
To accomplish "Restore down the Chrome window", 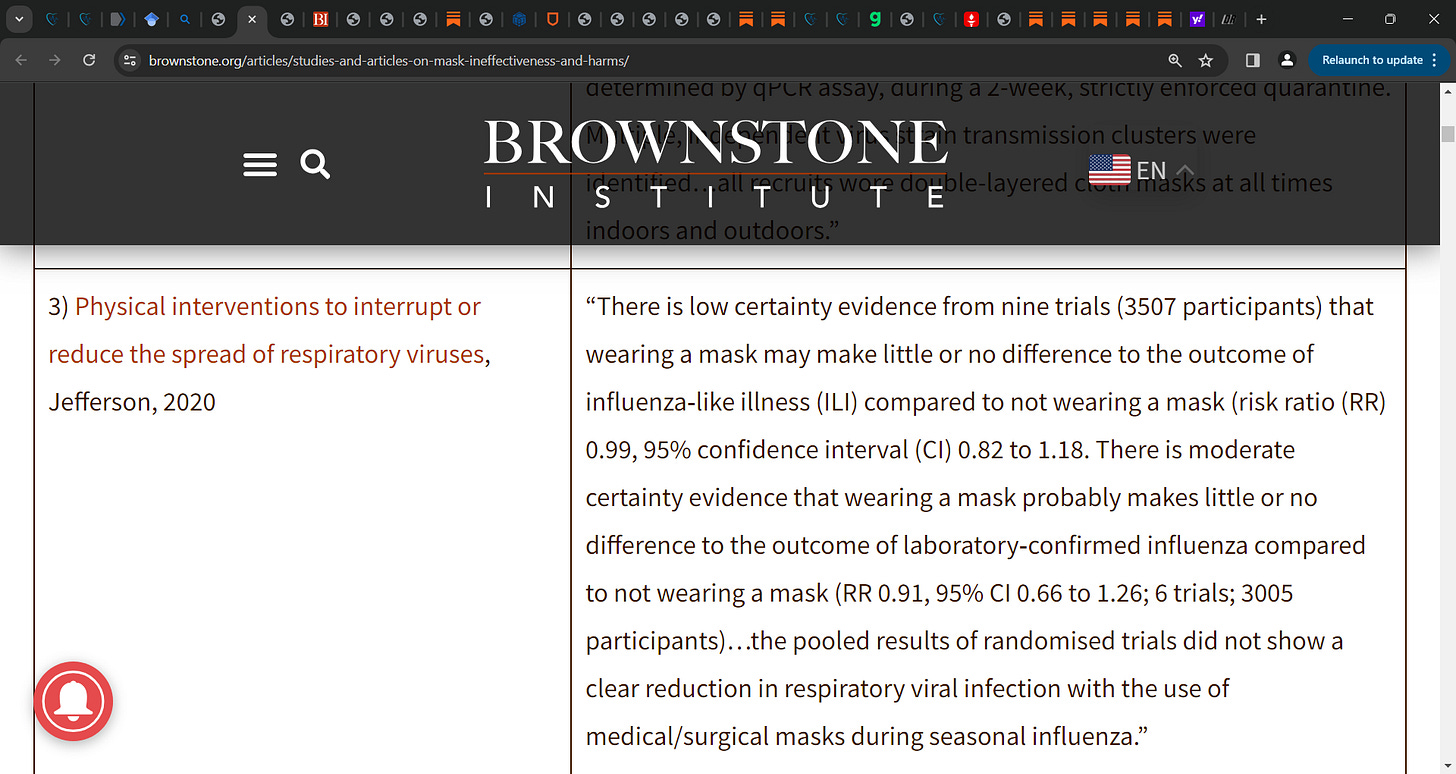I will pyautogui.click(x=1390, y=19).
